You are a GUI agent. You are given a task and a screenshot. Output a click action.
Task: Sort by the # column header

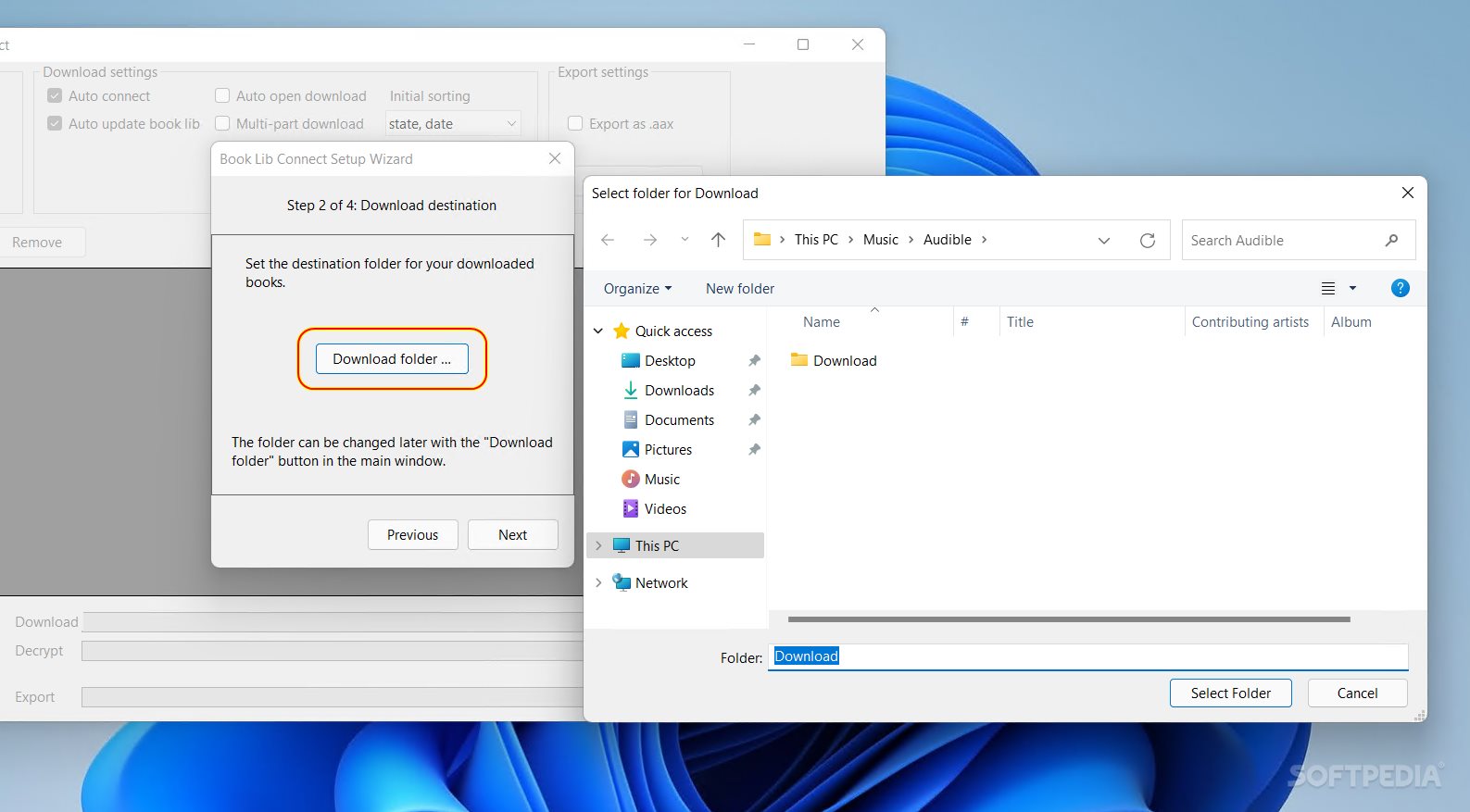coord(964,321)
